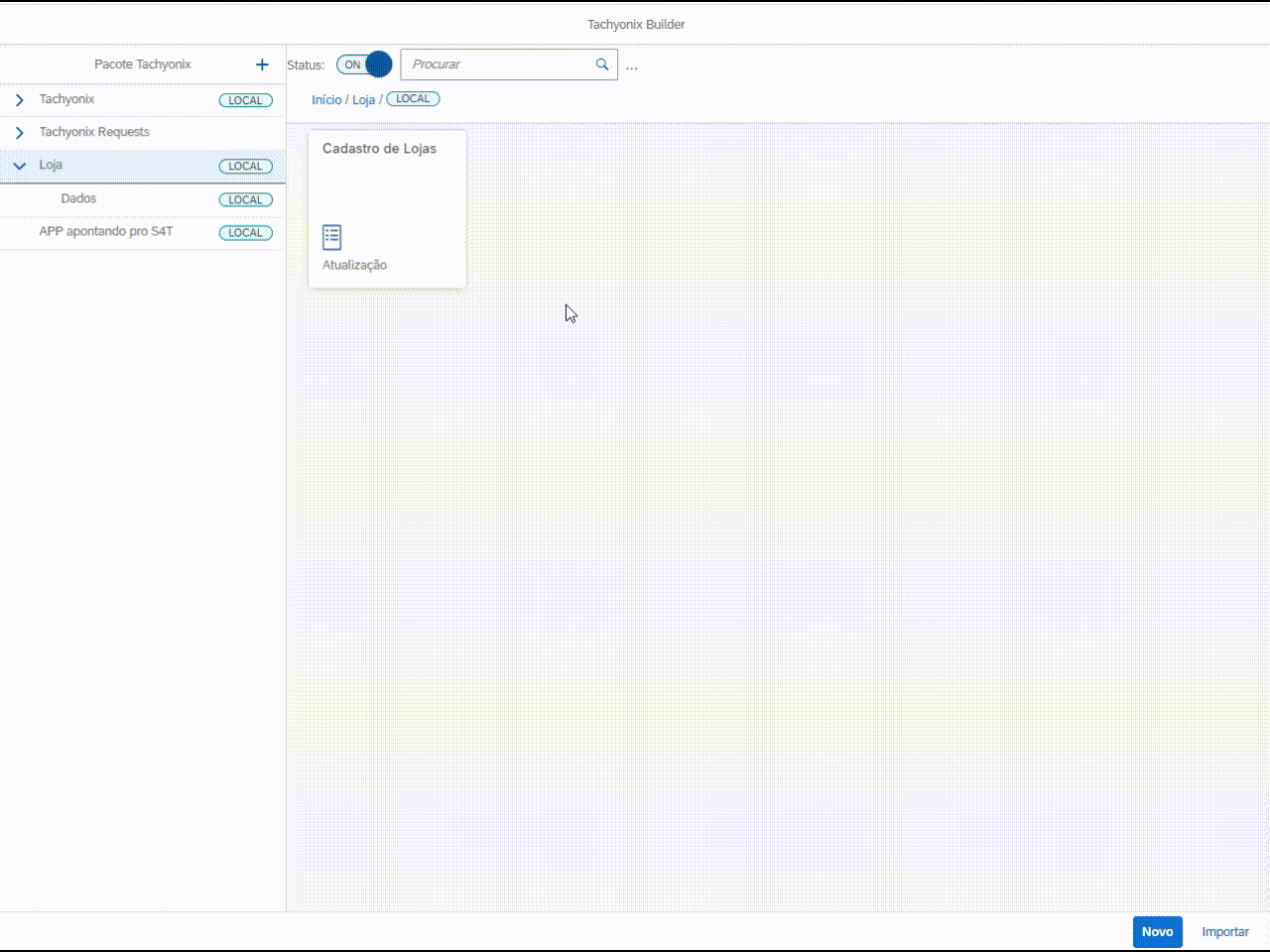The height and width of the screenshot is (952, 1270).
Task: Click LOCAL badge in the breadcrumb
Action: point(413,99)
